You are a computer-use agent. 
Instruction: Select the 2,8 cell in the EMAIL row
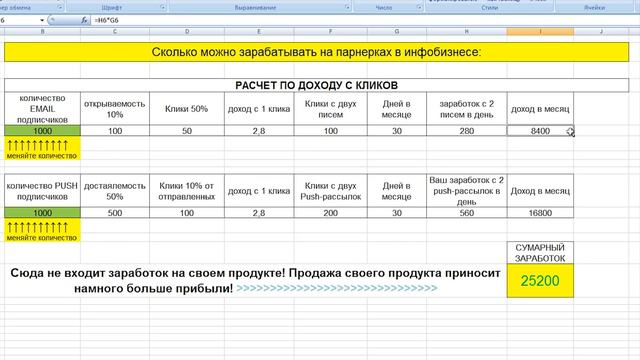pos(259,131)
